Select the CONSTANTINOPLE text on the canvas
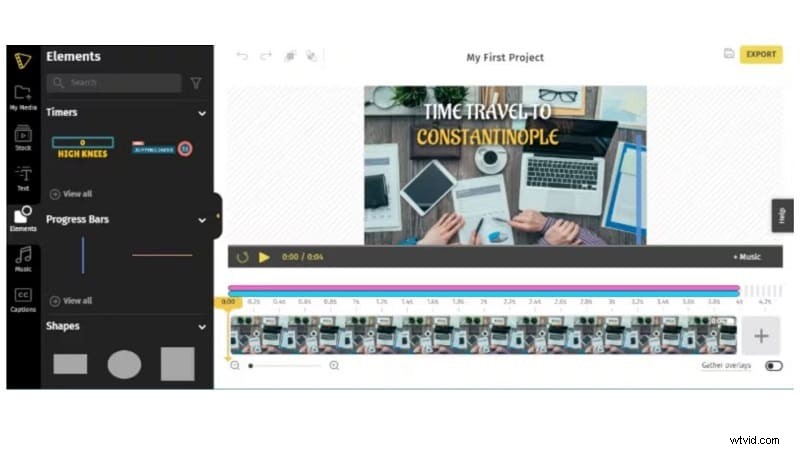This screenshot has height=450, width=800. coord(487,137)
